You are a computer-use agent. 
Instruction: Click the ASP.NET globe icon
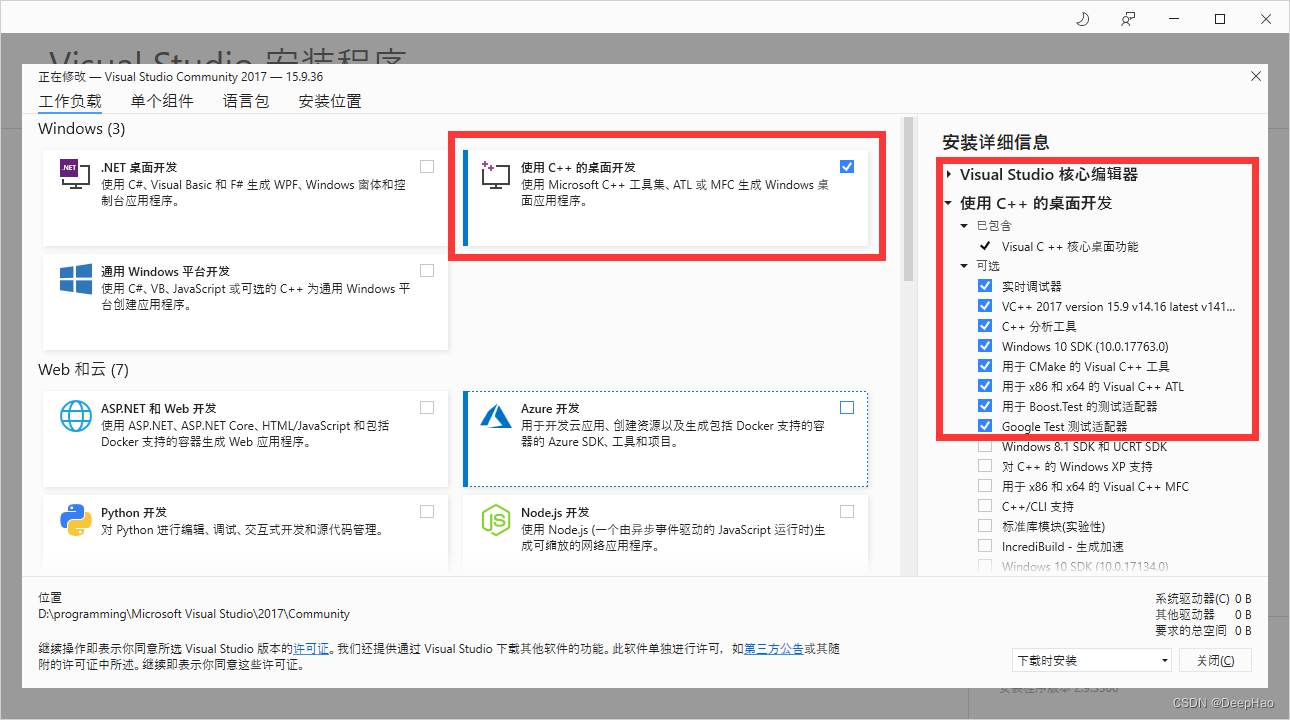point(76,416)
